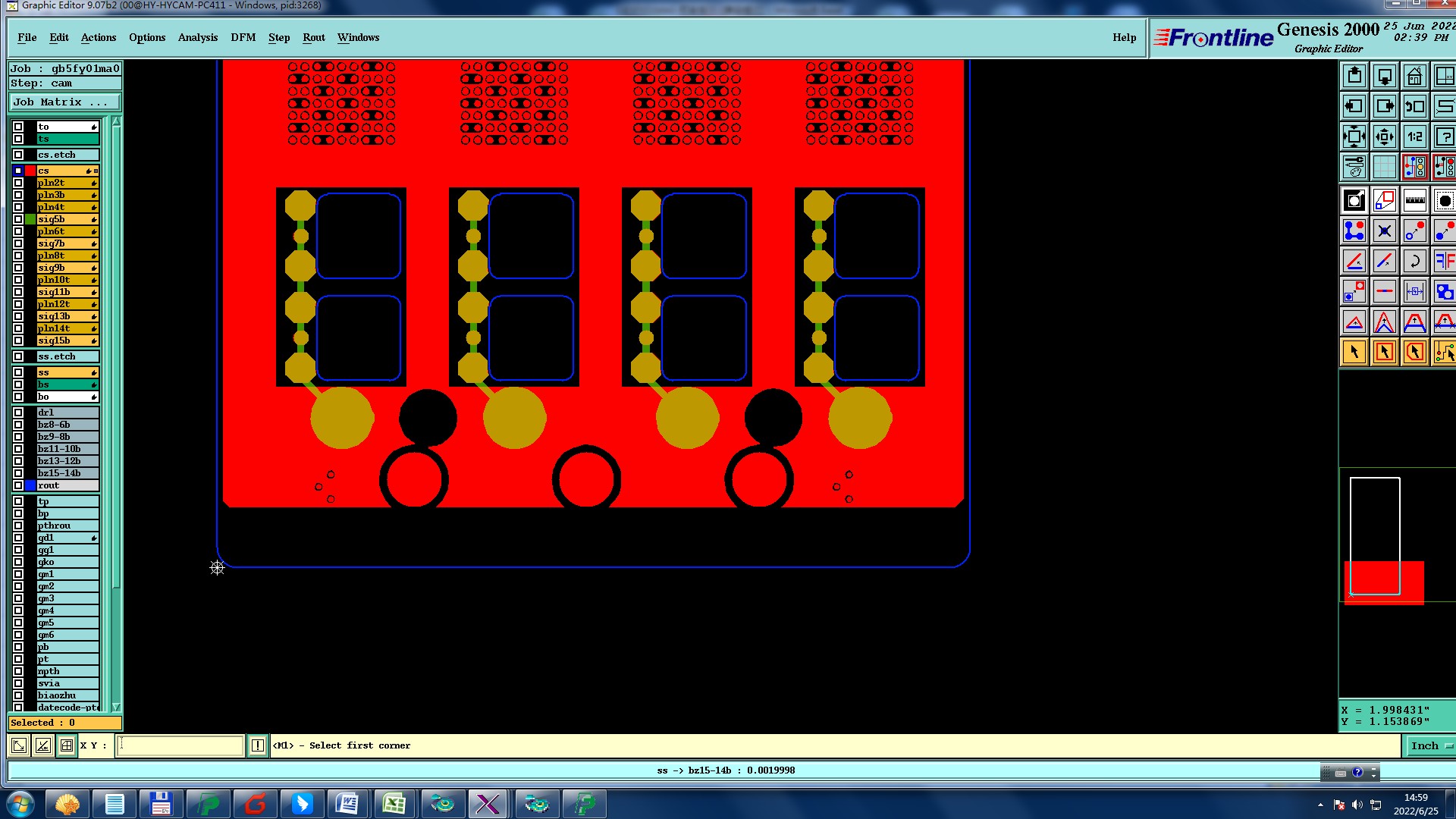
Task: Click the red color swatch of cs layer
Action: click(30, 171)
